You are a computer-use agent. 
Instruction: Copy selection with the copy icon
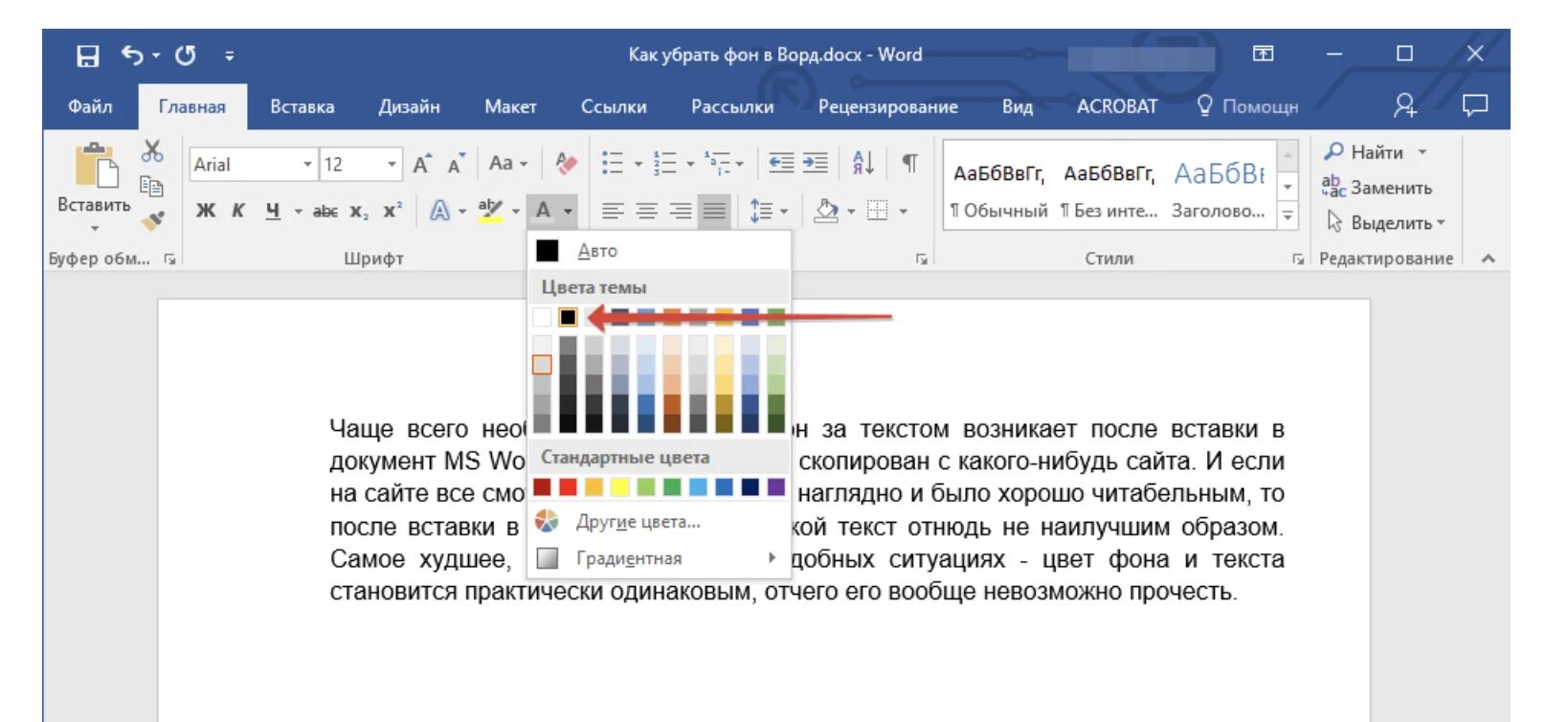click(151, 186)
